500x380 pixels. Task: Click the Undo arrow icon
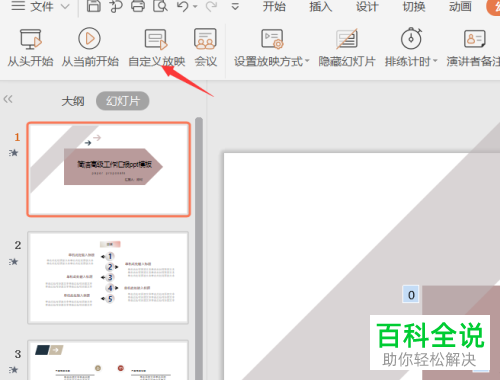point(183,6)
